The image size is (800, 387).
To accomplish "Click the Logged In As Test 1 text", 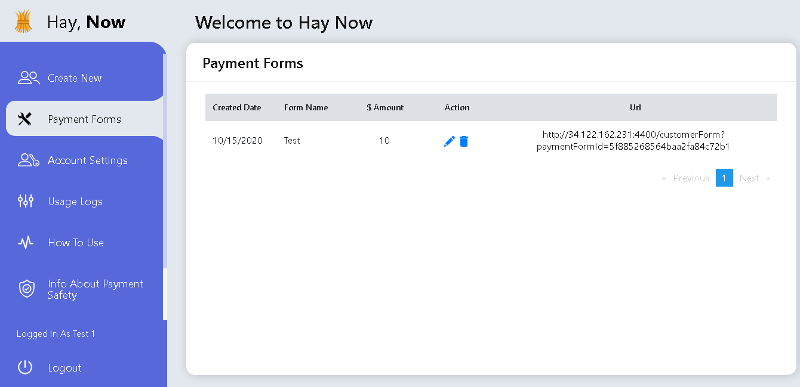I will click(x=56, y=334).
